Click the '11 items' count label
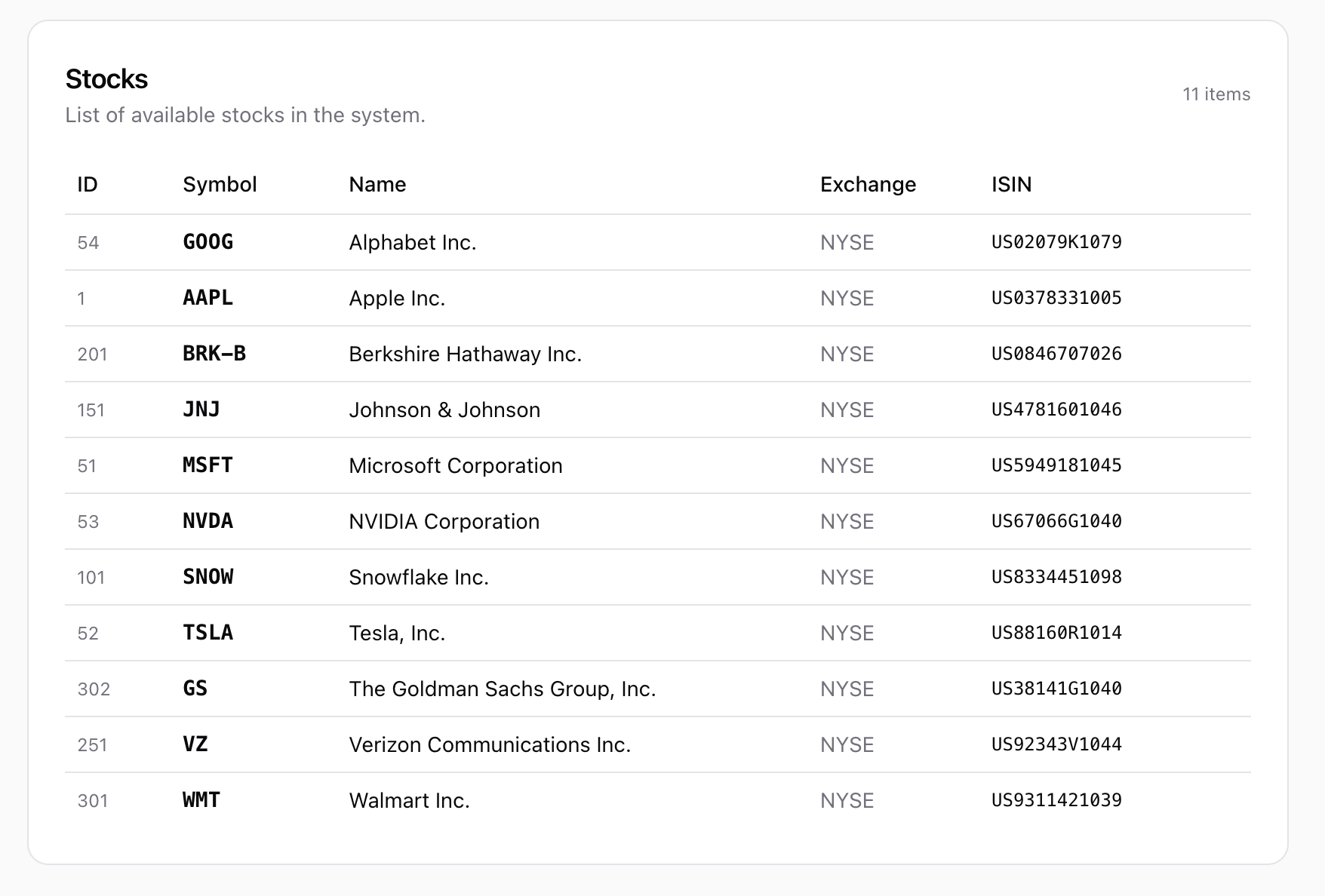1325x896 pixels. (x=1216, y=94)
